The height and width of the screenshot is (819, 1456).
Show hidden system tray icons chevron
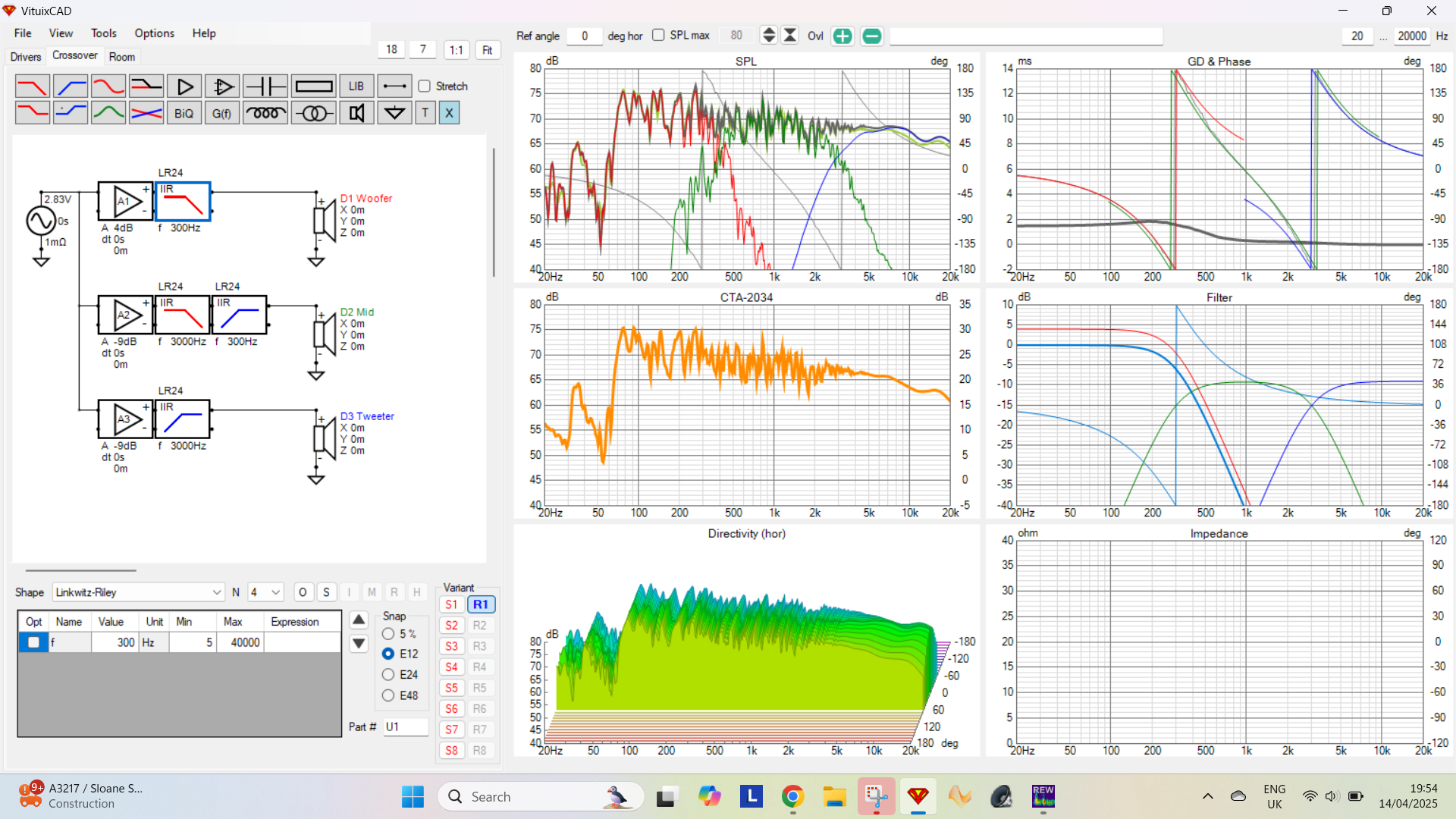tap(1208, 796)
